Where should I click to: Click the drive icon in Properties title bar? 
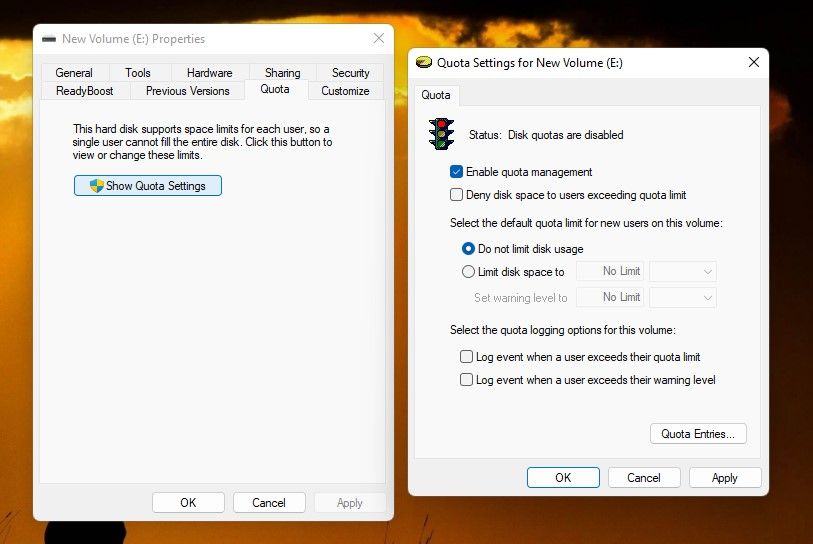(x=48, y=39)
